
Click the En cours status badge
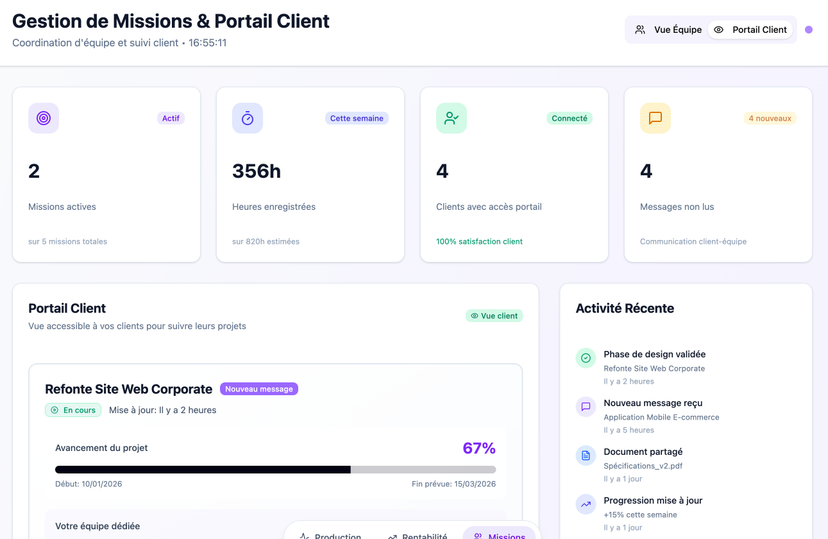pyautogui.click(x=73, y=410)
